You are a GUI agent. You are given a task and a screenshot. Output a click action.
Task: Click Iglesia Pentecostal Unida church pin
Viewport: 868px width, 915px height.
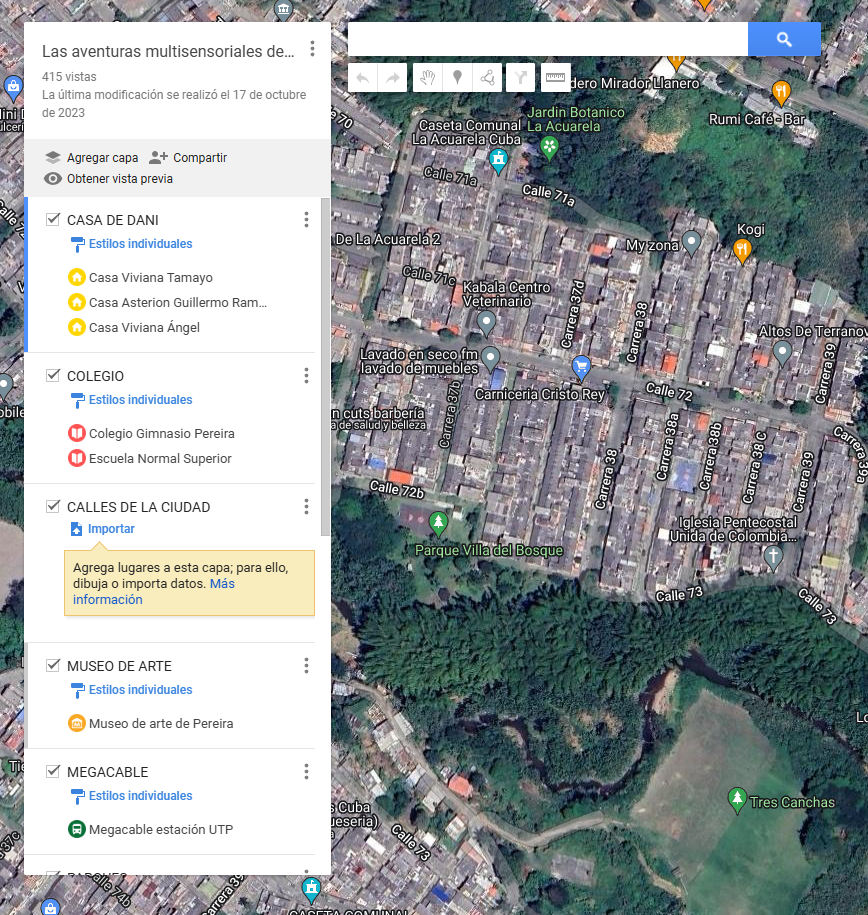point(773,557)
